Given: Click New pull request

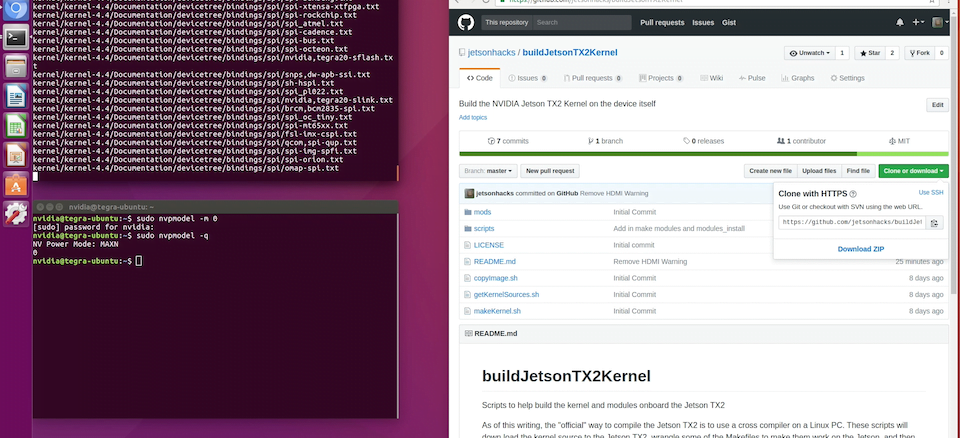Looking at the screenshot, I should [x=550, y=171].
